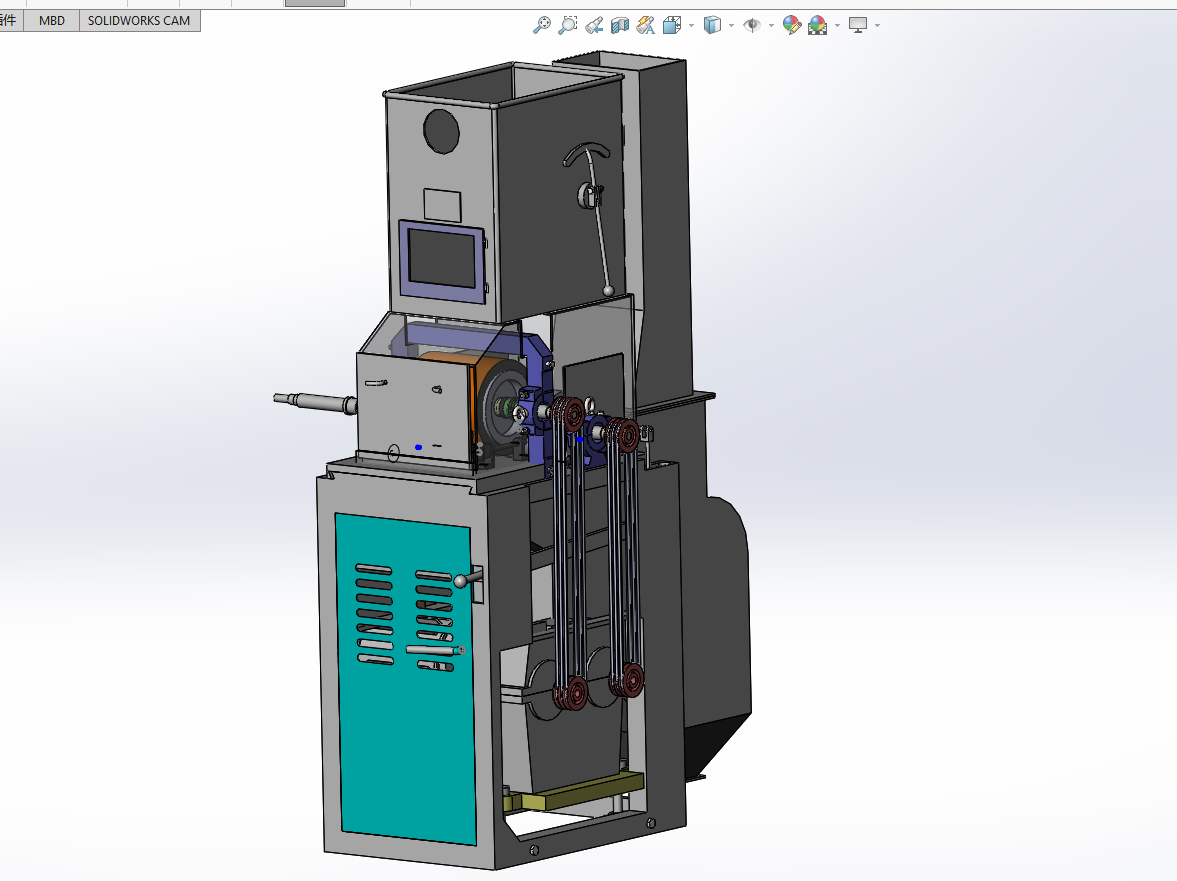The image size is (1177, 881).
Task: Click the Apply Scene icon
Action: [817, 26]
